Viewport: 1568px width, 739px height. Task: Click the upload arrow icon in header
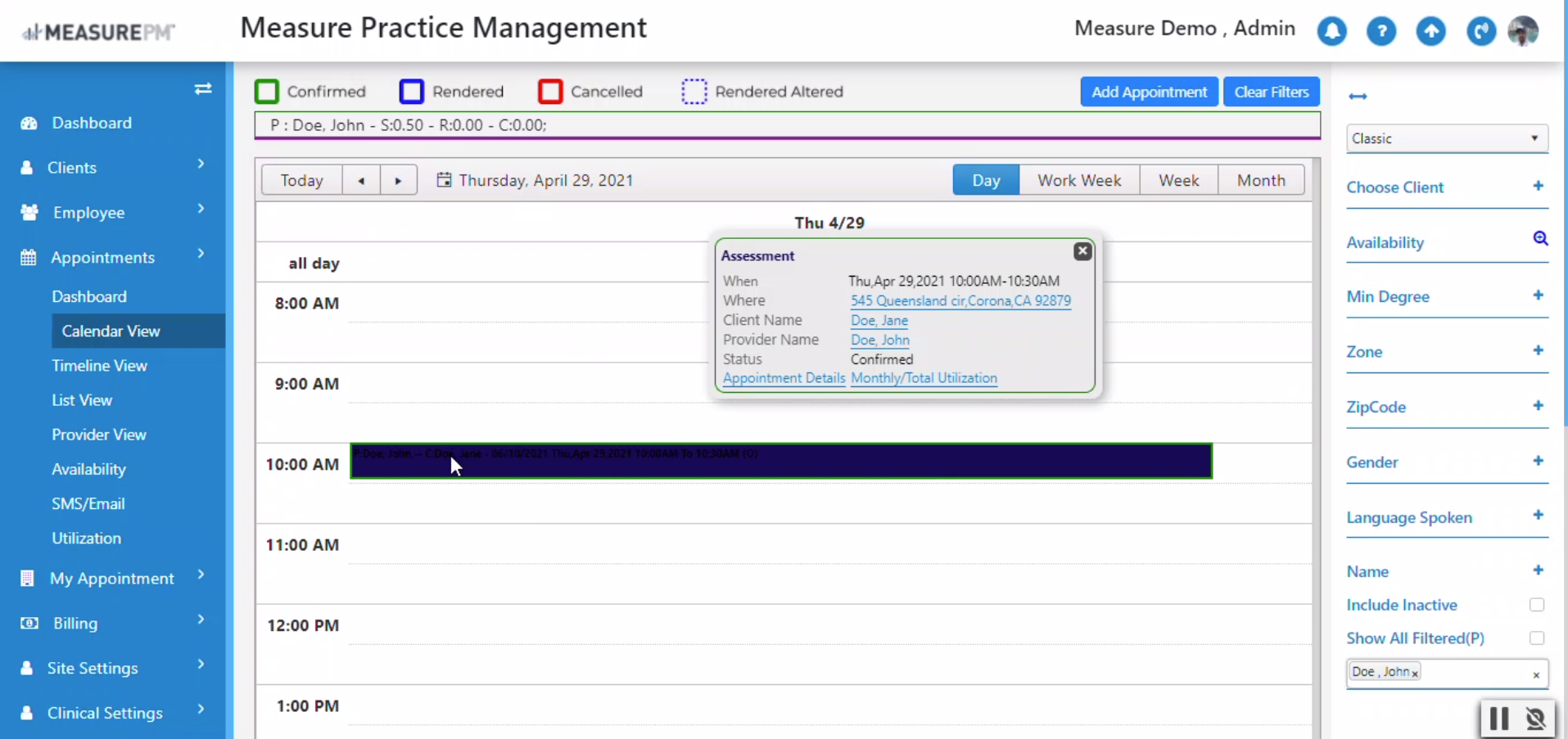(x=1431, y=31)
